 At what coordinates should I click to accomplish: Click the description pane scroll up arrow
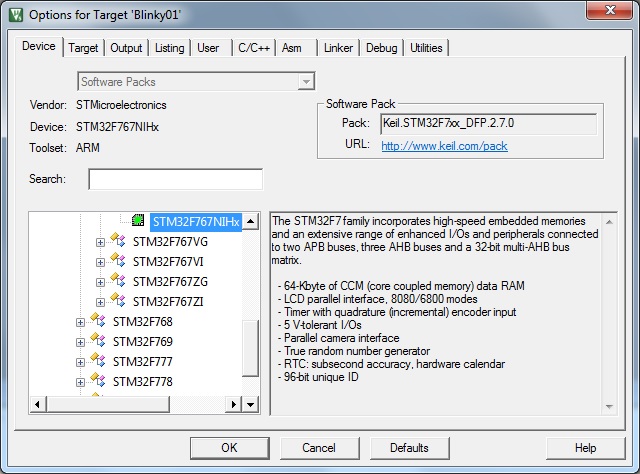(609, 222)
